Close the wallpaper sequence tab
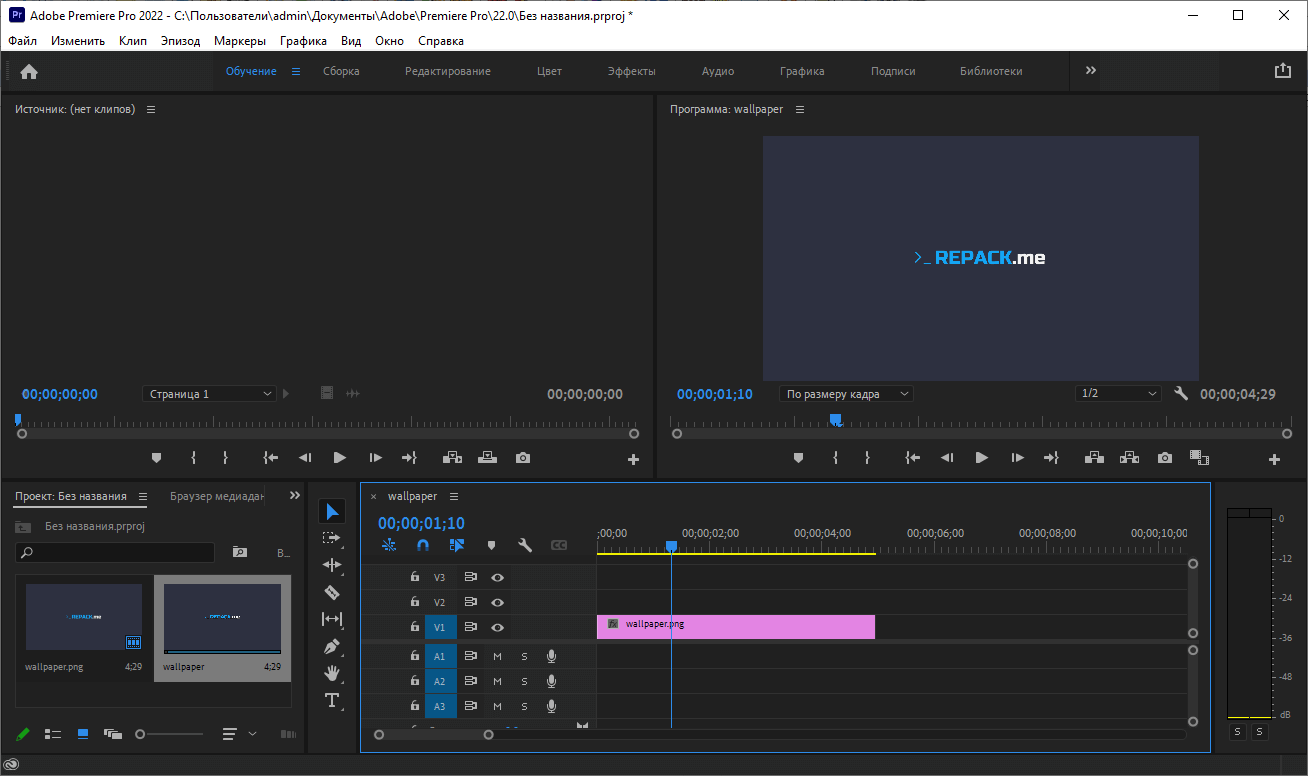 374,497
